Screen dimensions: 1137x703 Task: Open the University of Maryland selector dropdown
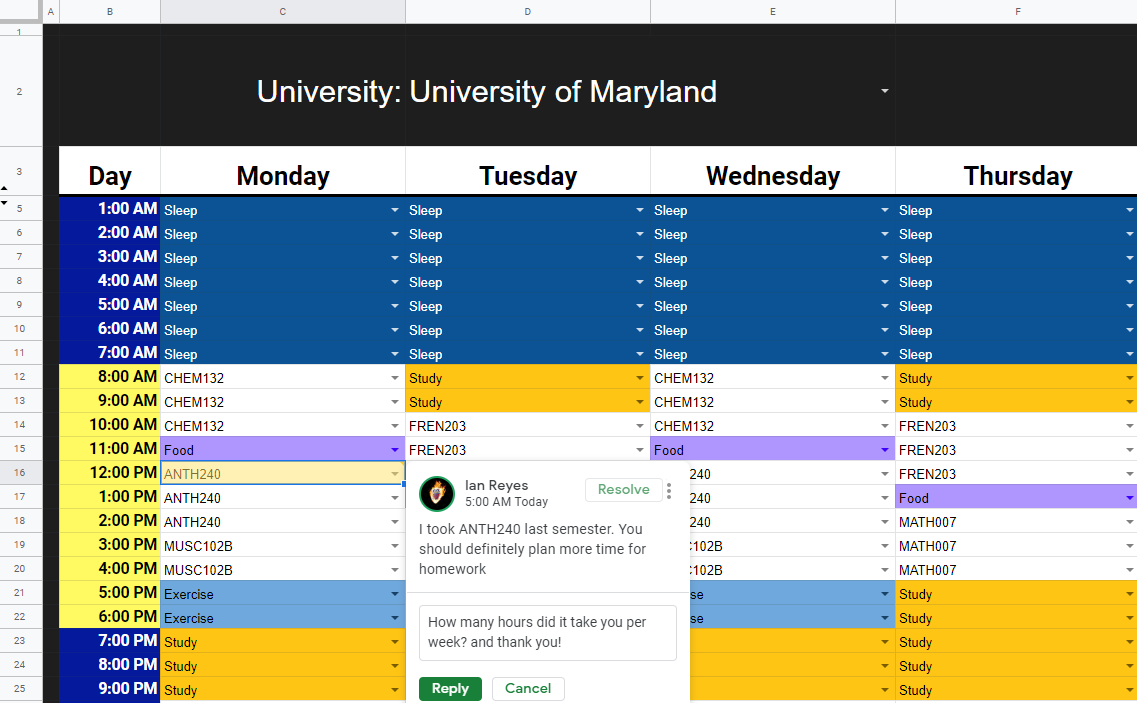(884, 91)
